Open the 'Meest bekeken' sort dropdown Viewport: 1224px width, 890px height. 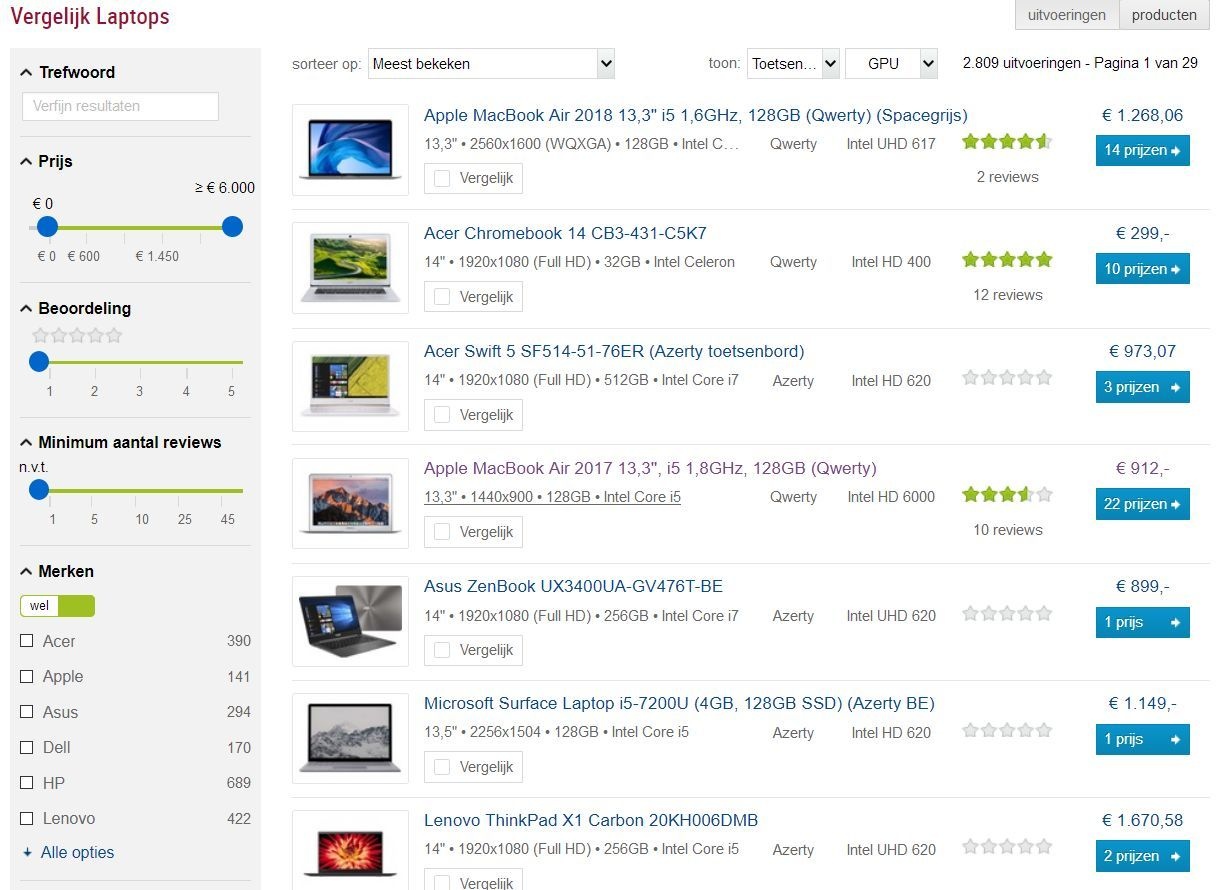(491, 63)
